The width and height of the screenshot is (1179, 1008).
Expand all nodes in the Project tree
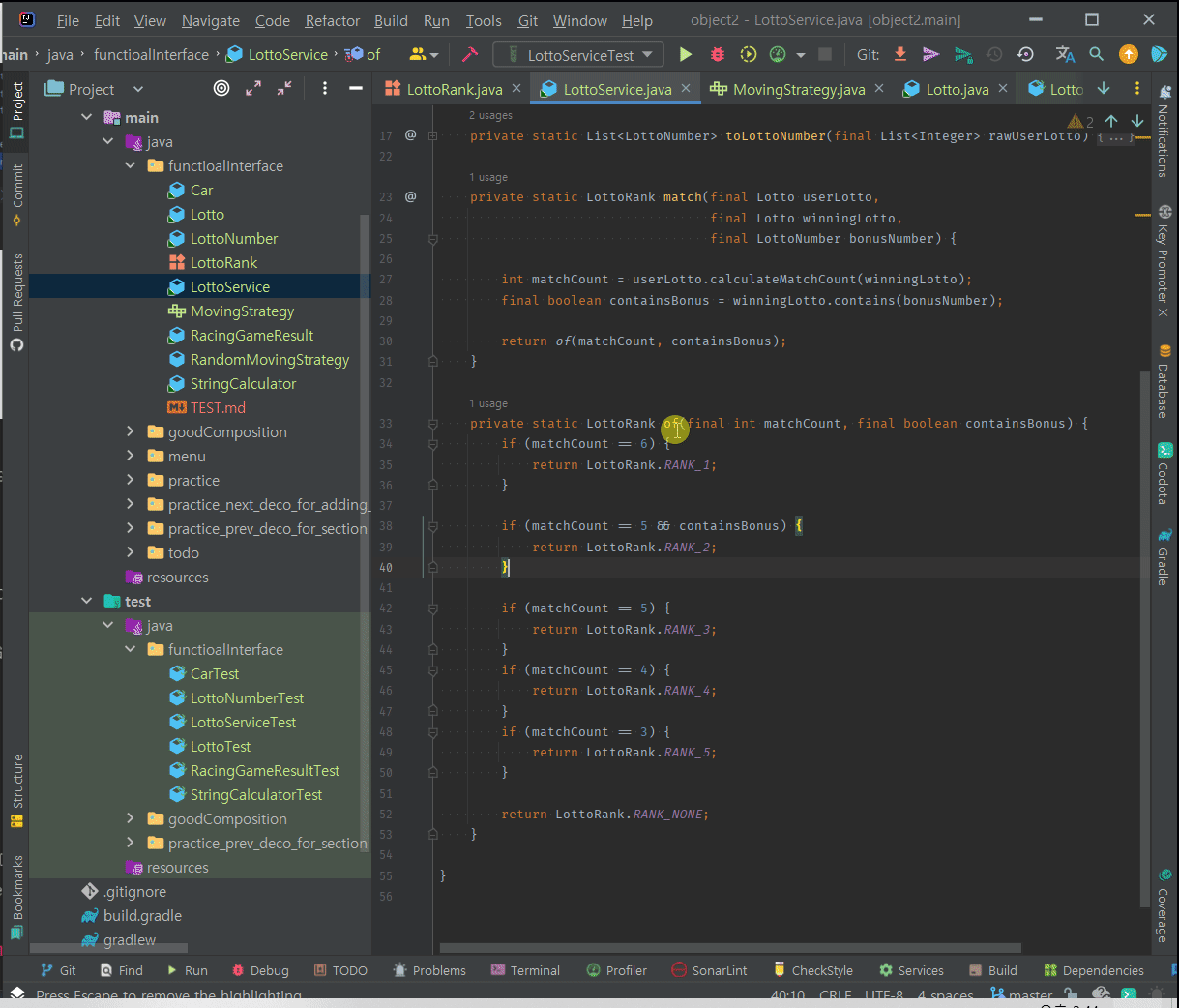click(253, 89)
